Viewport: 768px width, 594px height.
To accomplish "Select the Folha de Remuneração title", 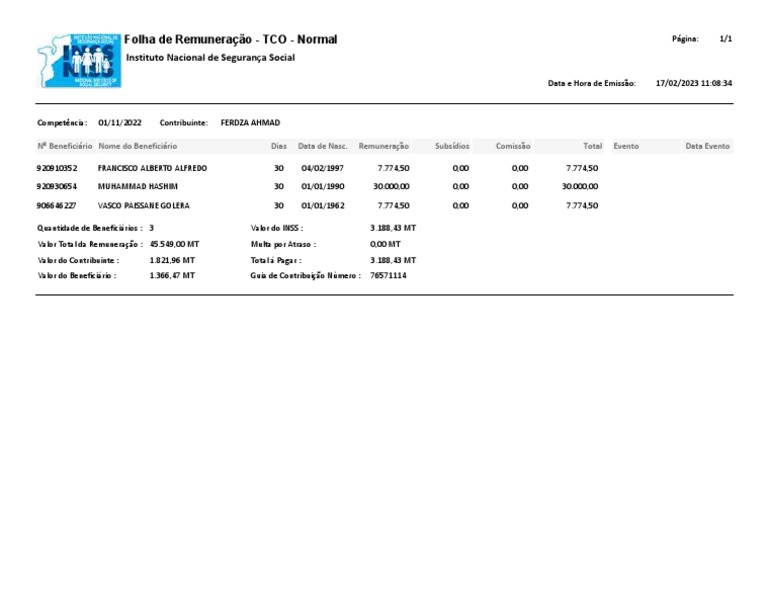I will tap(230, 39).
